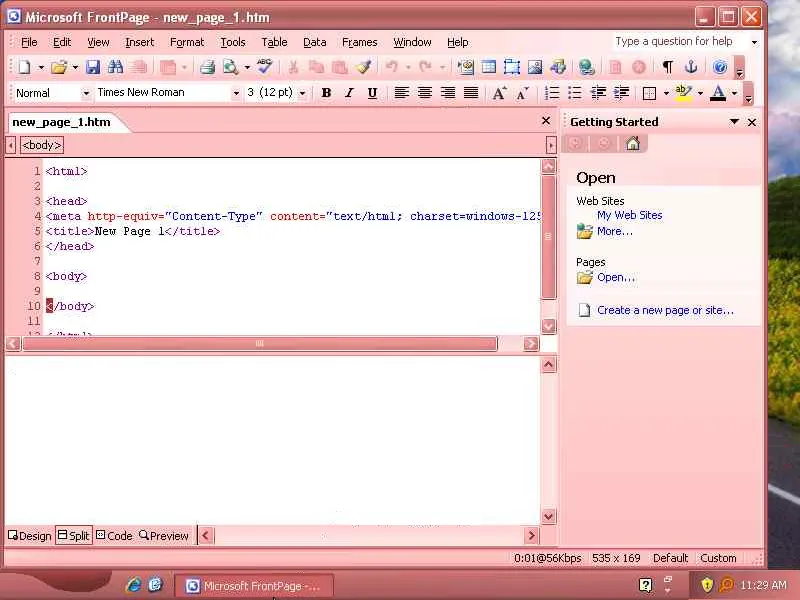Insert a picture from file icon
The height and width of the screenshot is (600, 800).
click(x=535, y=67)
